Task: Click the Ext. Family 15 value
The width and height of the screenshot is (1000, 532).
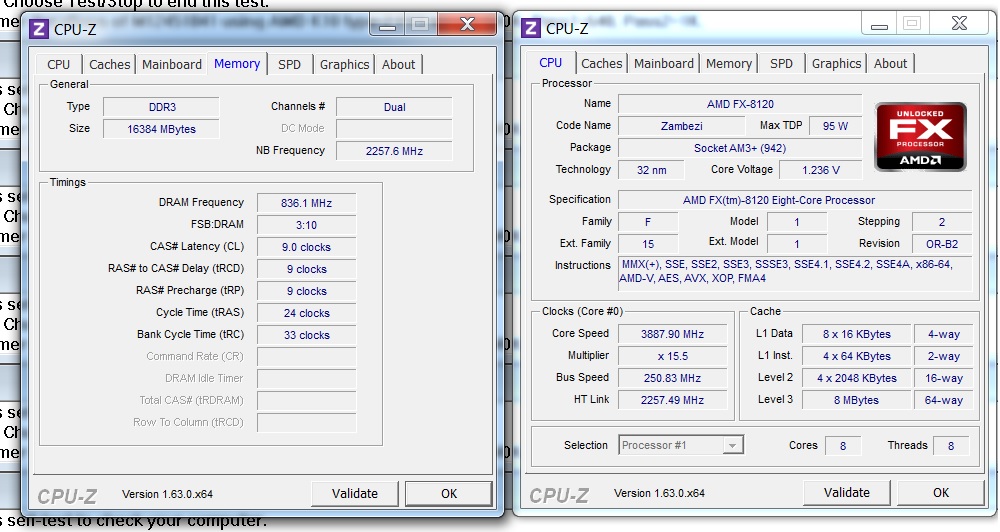Action: [648, 244]
